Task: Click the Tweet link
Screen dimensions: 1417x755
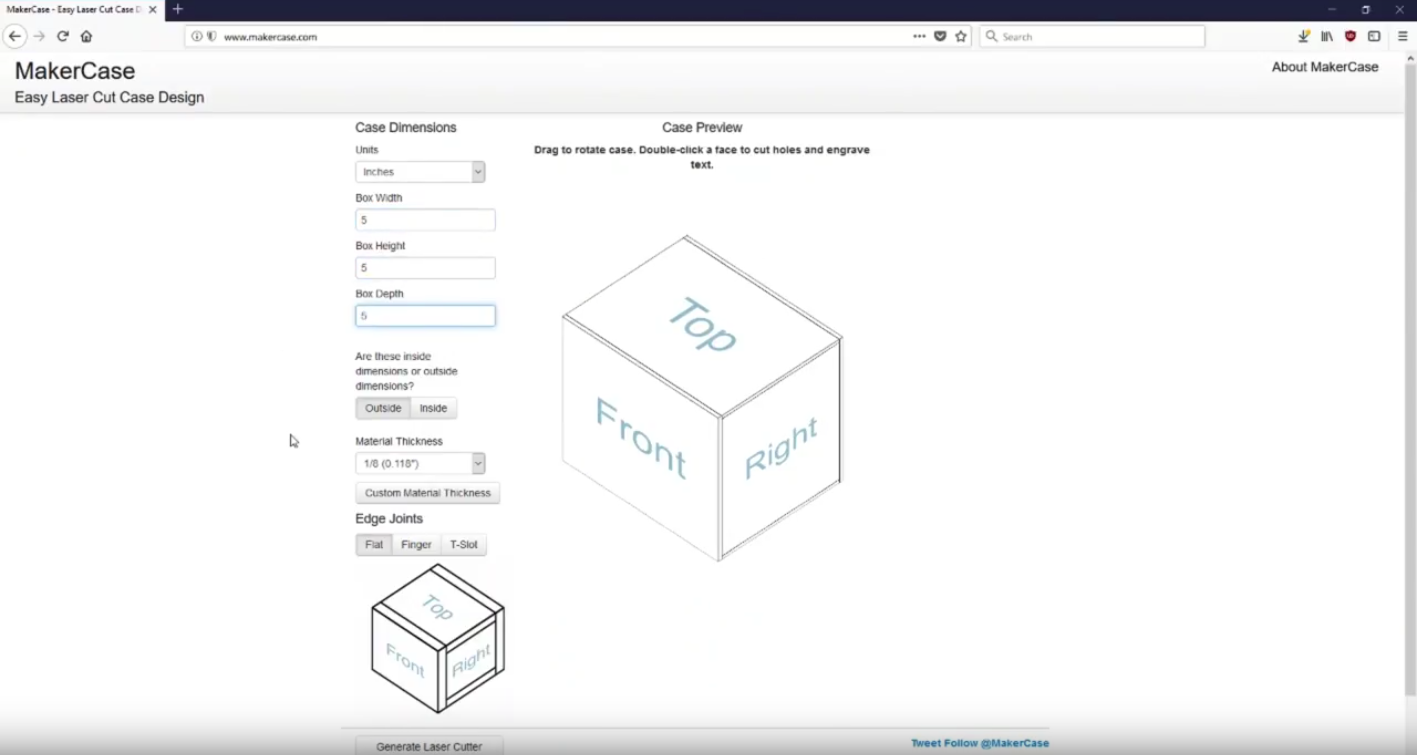Action: tap(925, 744)
